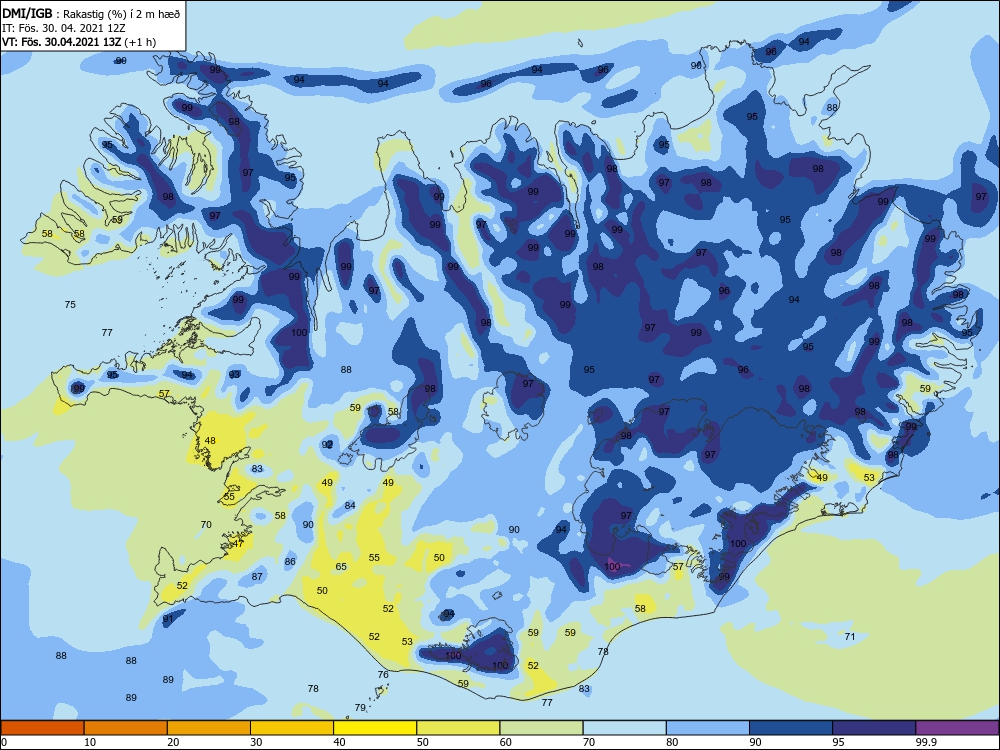Select the bright yellow 40–50 legend swatch
Screen dimensions: 1000x750
click(x=375, y=728)
